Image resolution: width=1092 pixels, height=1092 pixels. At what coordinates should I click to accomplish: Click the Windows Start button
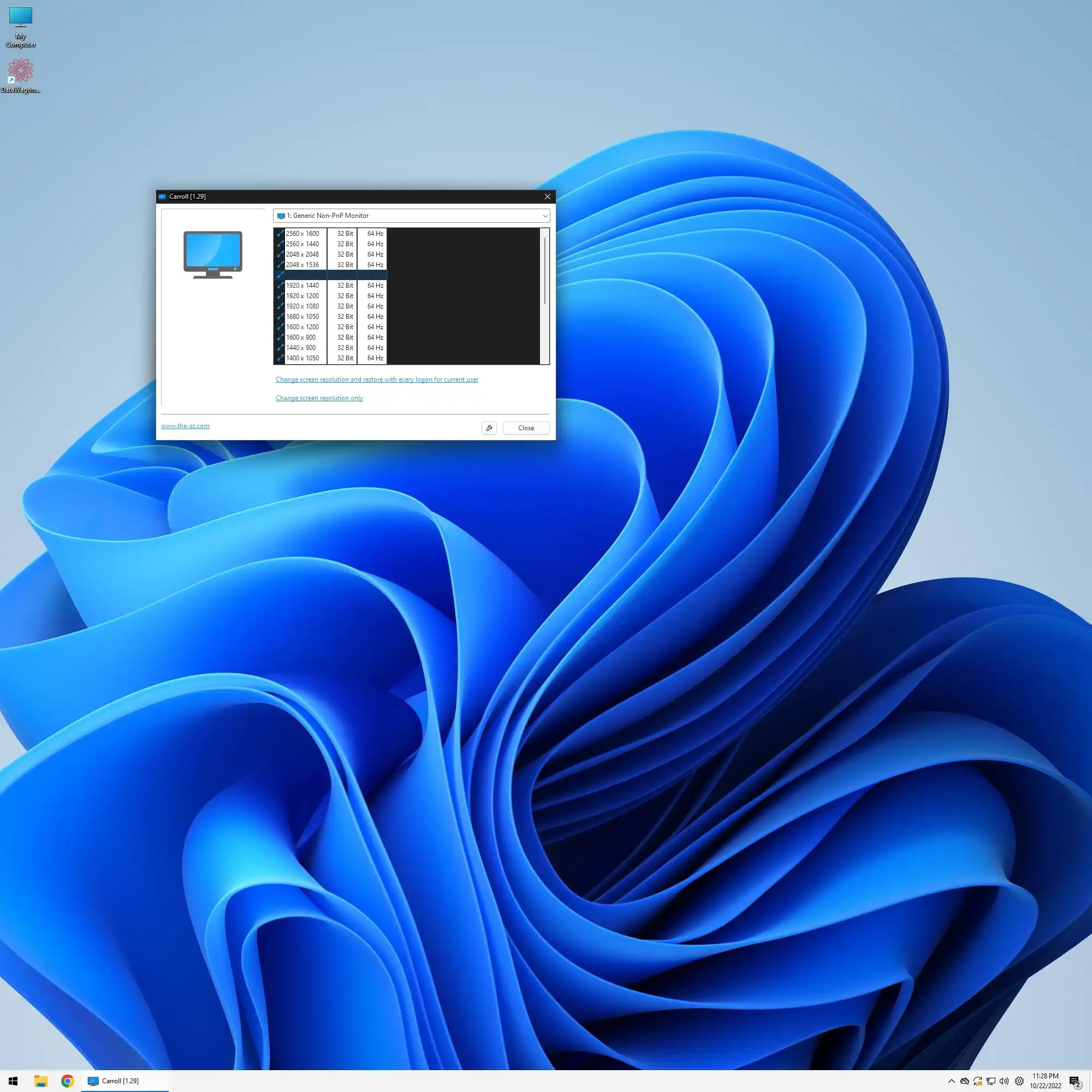(13, 1081)
